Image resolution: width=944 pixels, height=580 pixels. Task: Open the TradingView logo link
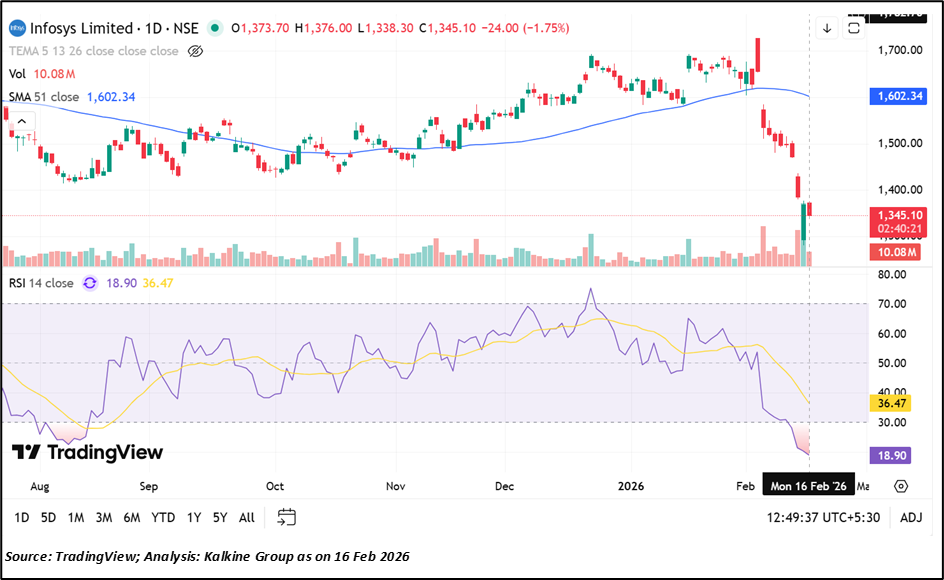(x=87, y=452)
